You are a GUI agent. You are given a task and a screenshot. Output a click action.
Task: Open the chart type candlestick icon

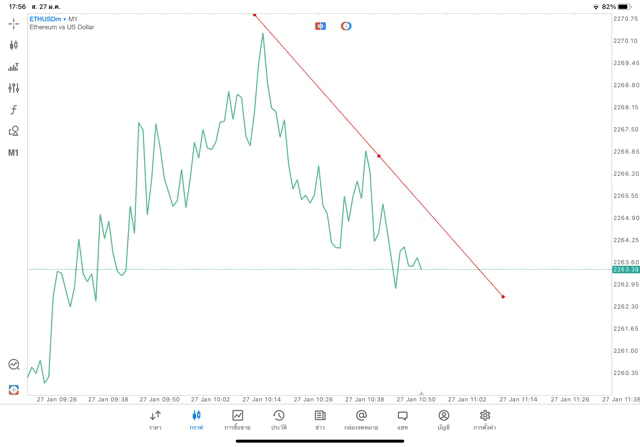click(x=14, y=45)
